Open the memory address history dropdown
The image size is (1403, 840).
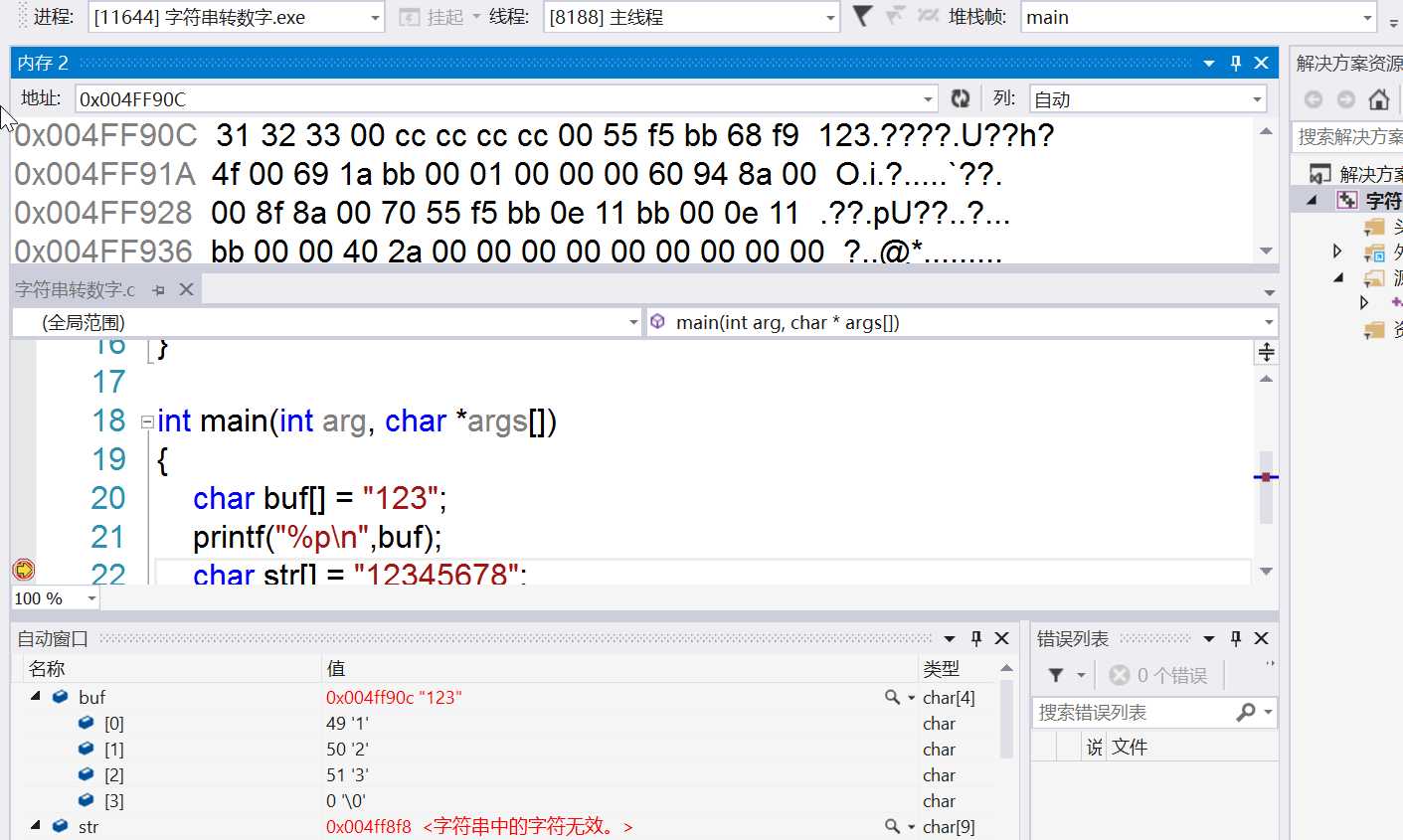[928, 99]
